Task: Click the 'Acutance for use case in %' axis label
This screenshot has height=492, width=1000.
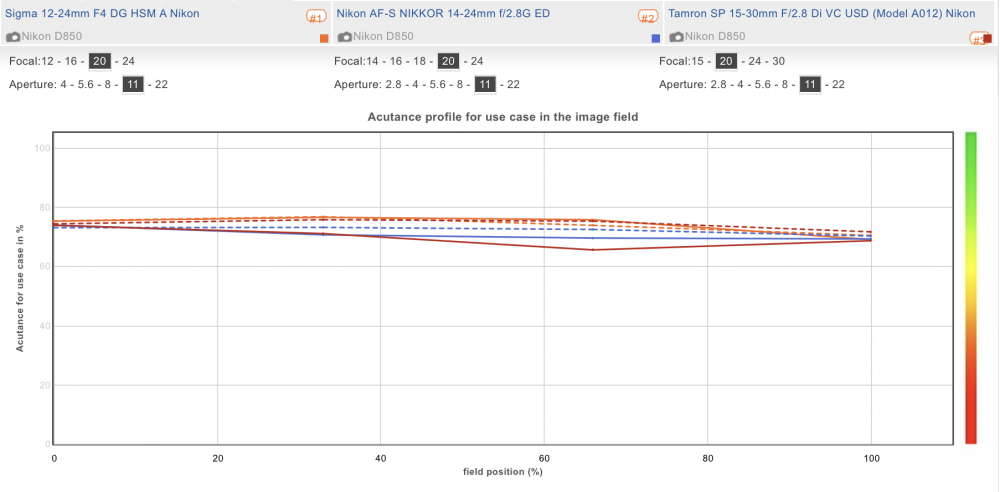Action: 20,288
